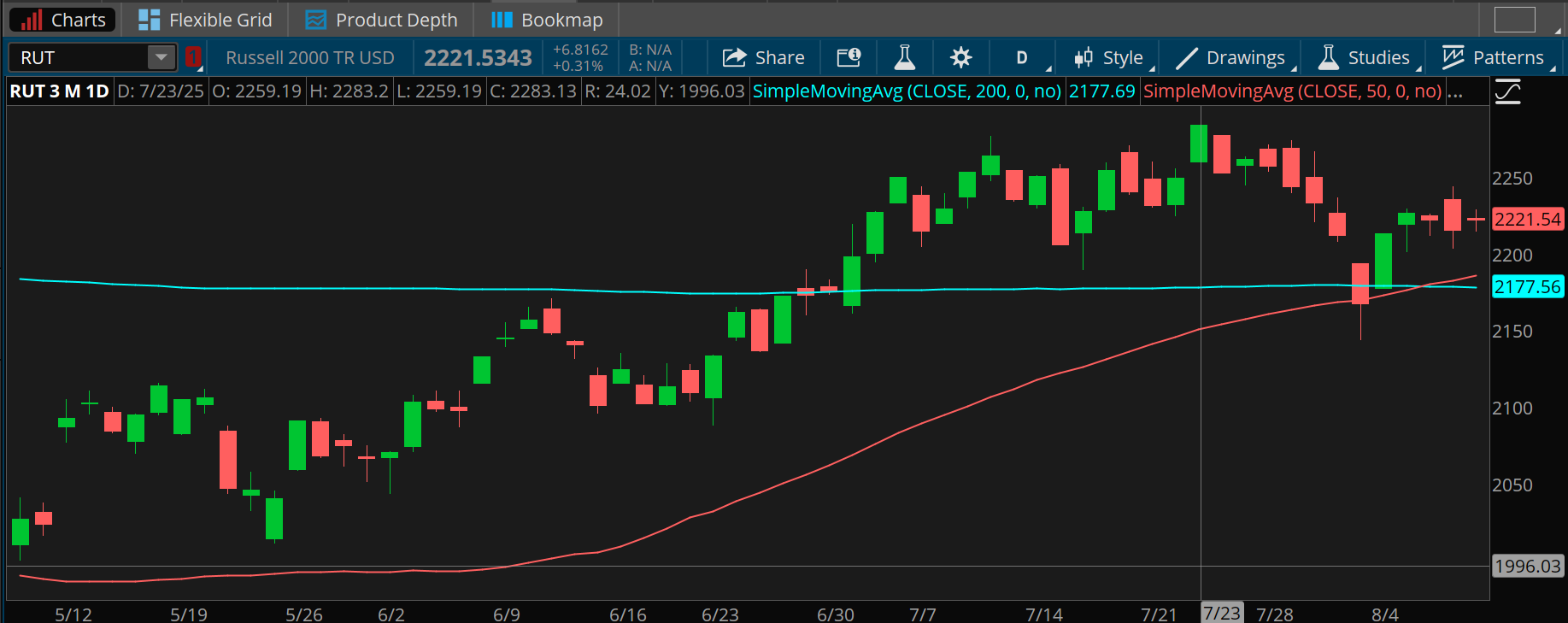Click the candlestick Style icon
Screen dimensions: 1568x623
(x=1084, y=57)
